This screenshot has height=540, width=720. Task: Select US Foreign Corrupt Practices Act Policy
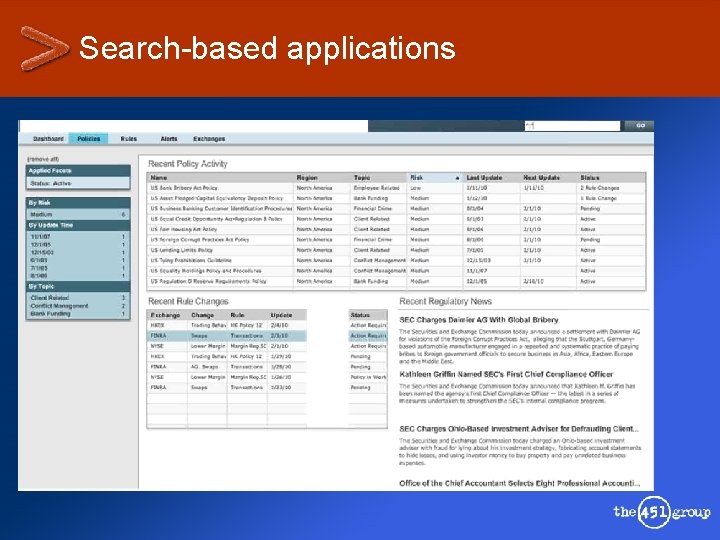(x=396, y=240)
